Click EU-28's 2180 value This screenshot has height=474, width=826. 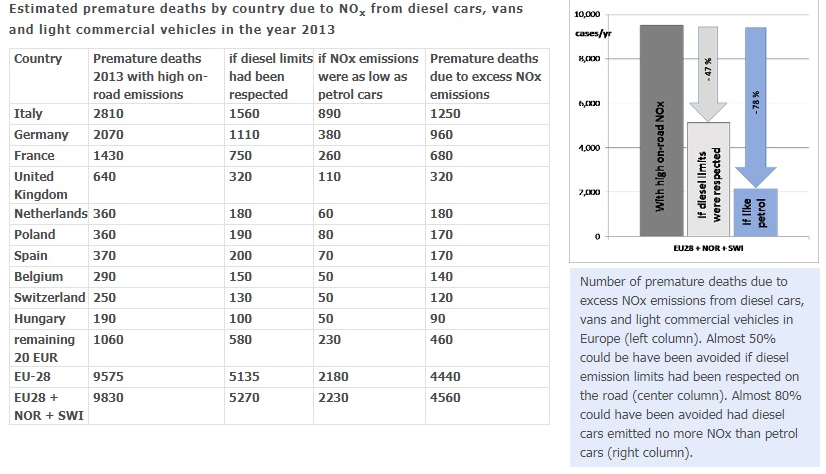(333, 377)
